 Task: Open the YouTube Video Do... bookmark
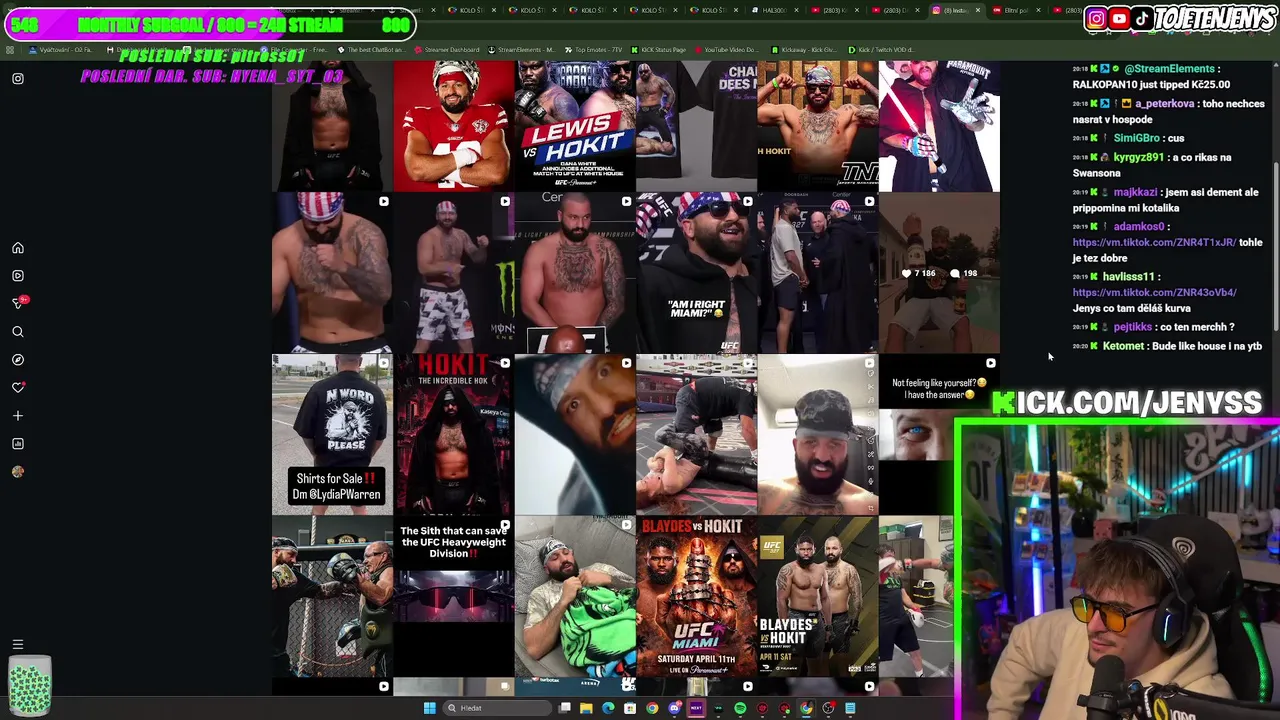(x=725, y=50)
